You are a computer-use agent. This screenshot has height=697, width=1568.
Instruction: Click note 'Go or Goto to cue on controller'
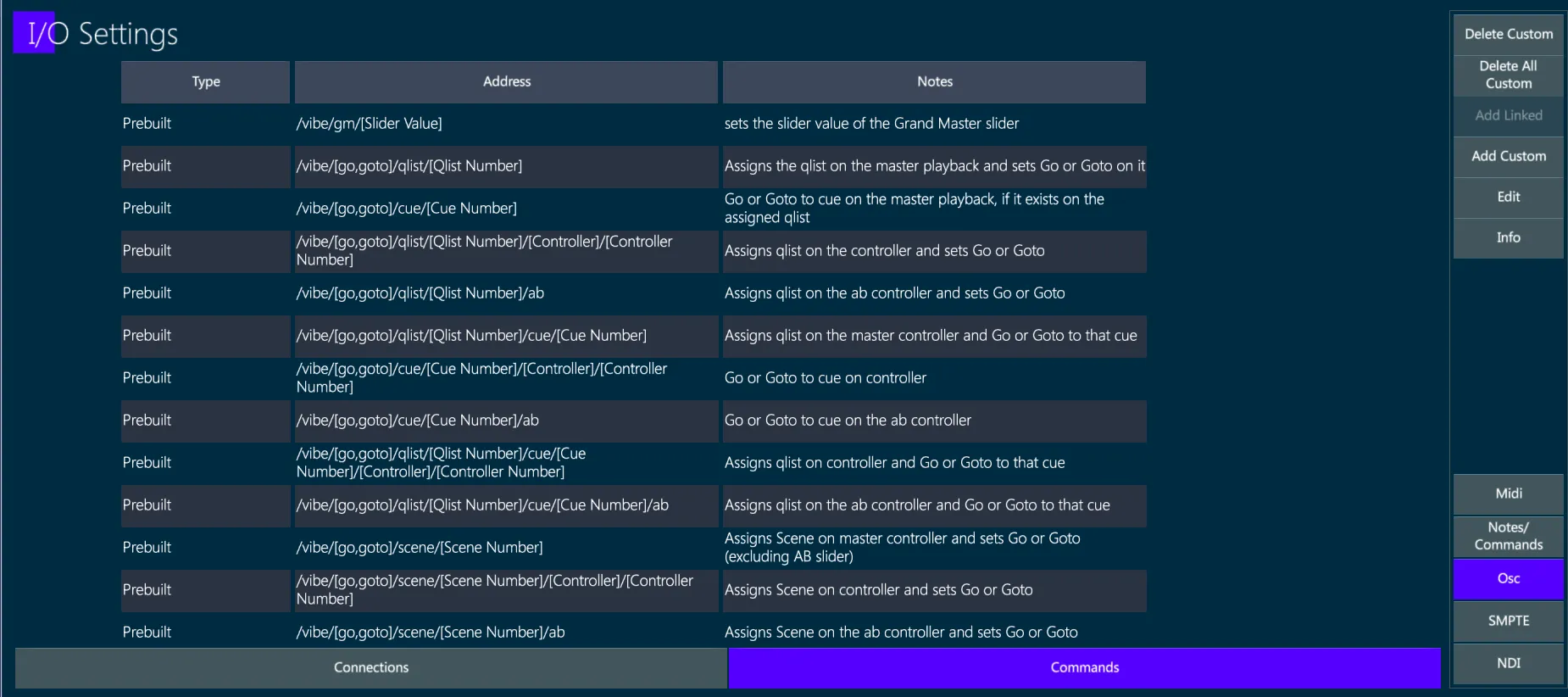825,378
